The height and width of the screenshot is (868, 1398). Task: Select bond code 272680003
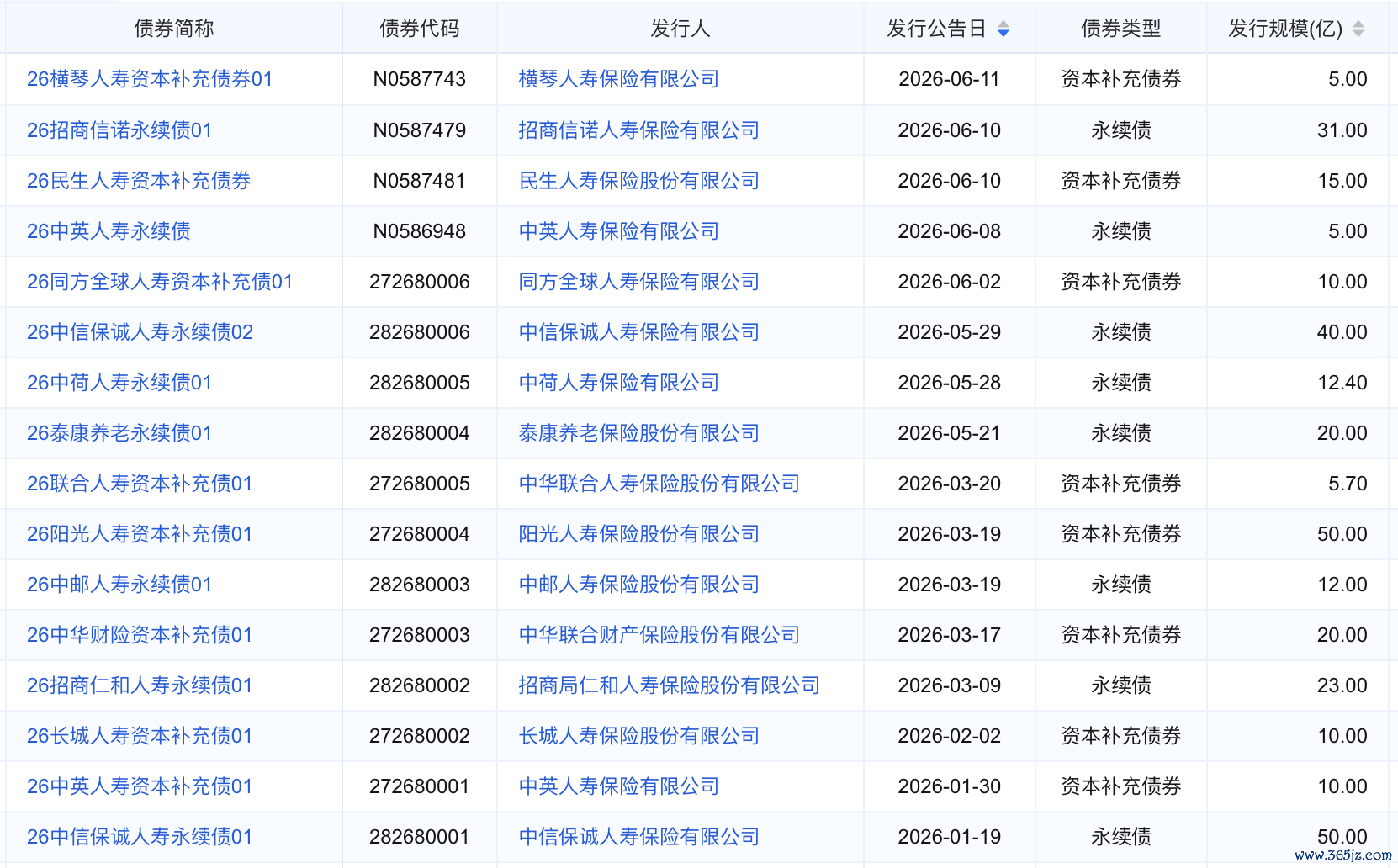pyautogui.click(x=420, y=635)
